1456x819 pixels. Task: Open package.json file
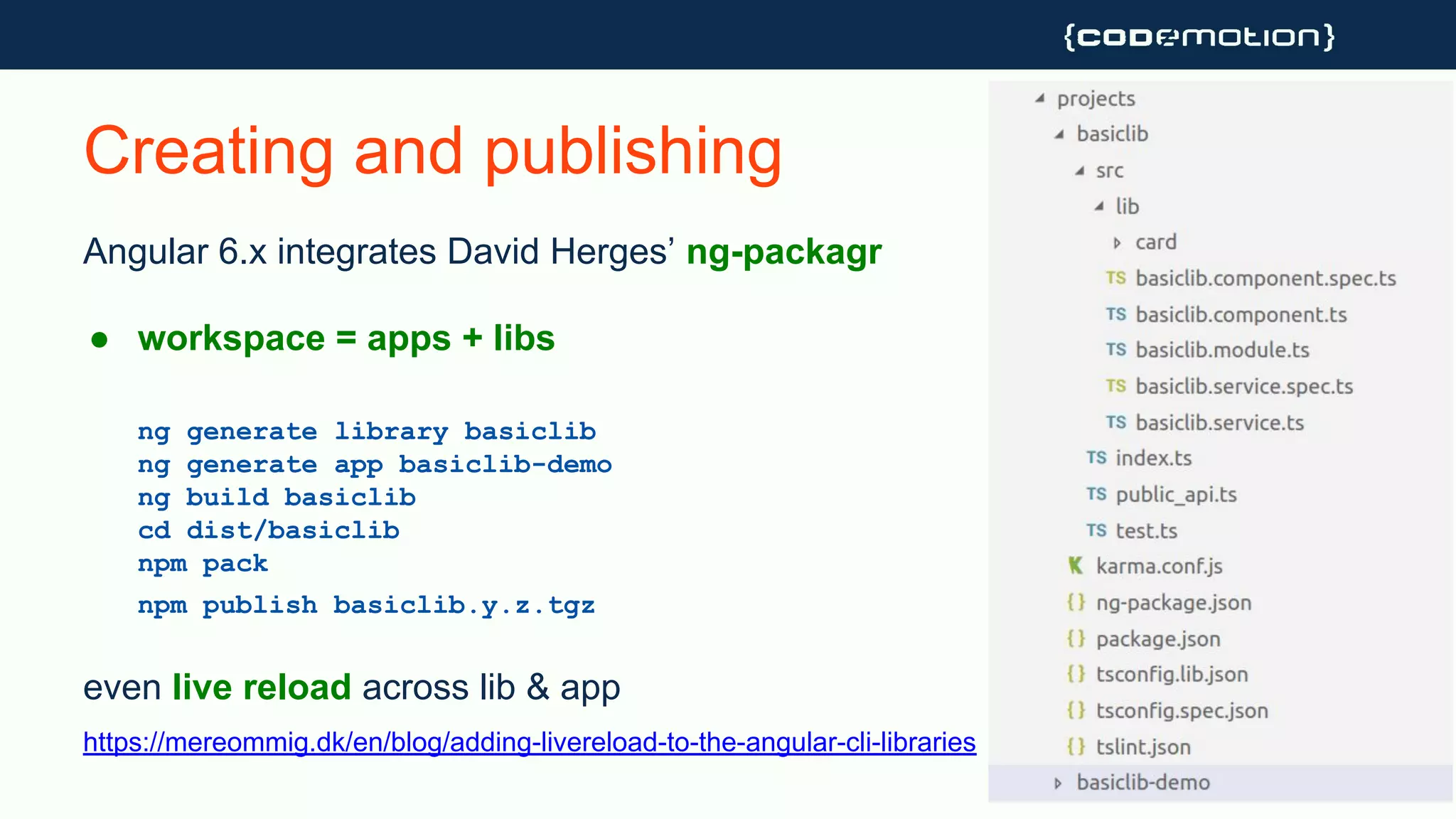coord(1158,639)
